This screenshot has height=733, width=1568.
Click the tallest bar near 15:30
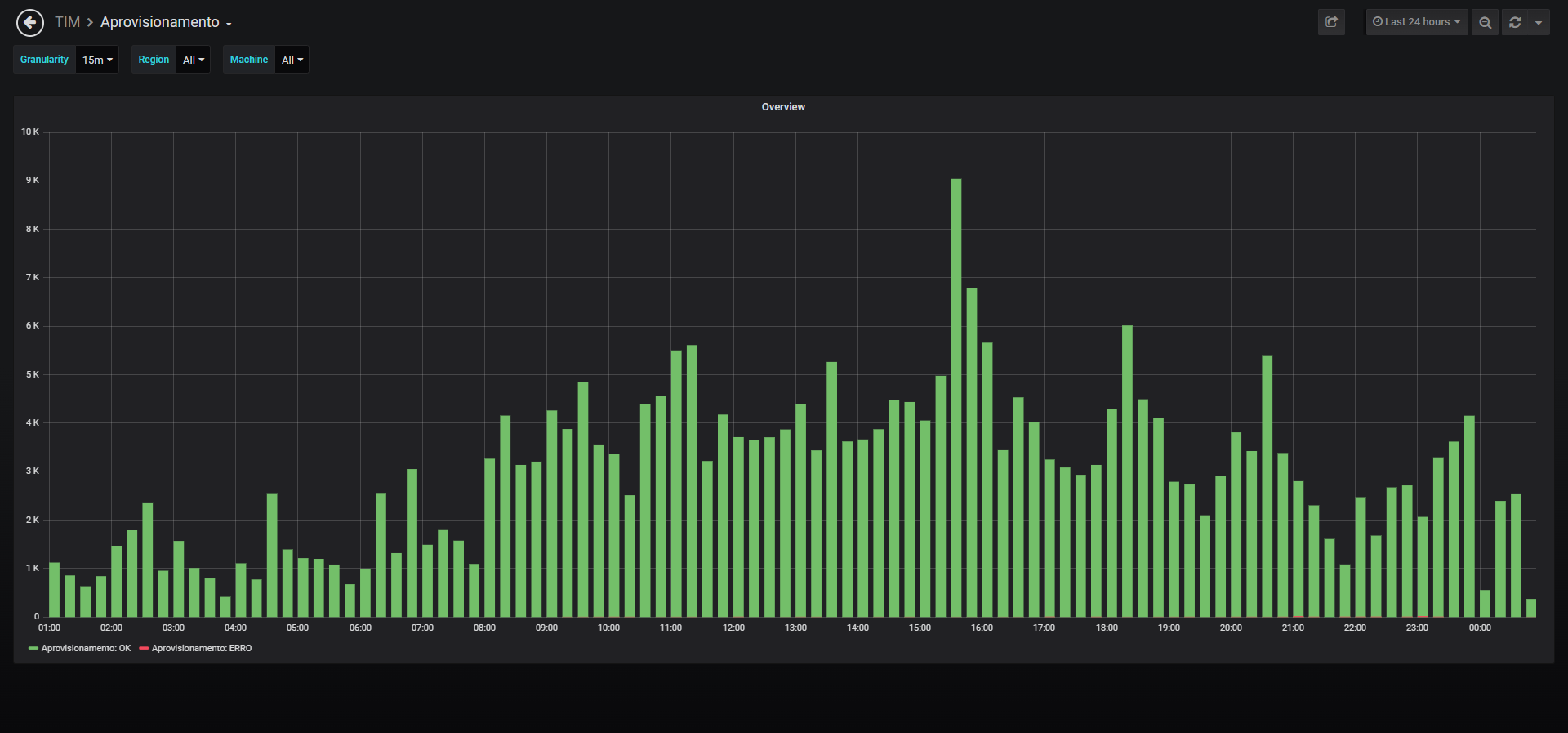[x=956, y=398]
